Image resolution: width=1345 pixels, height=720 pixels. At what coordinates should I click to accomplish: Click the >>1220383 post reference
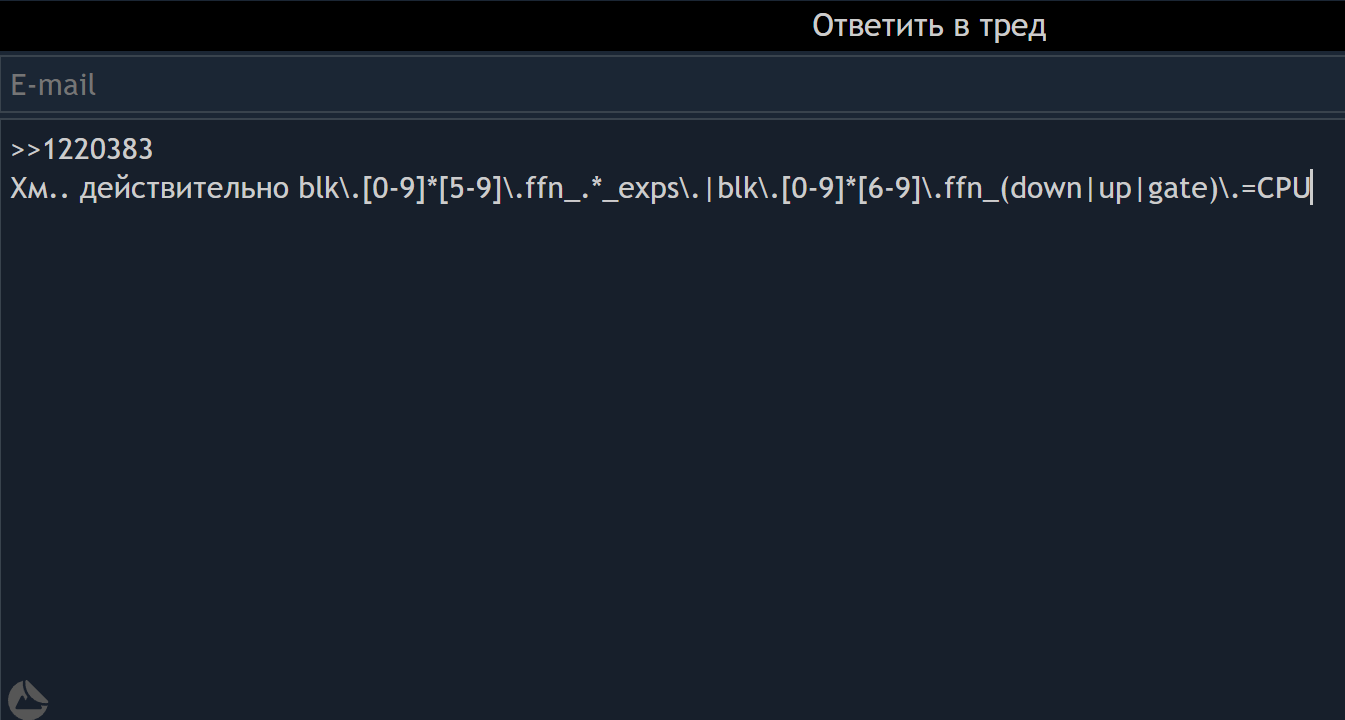(x=82, y=150)
